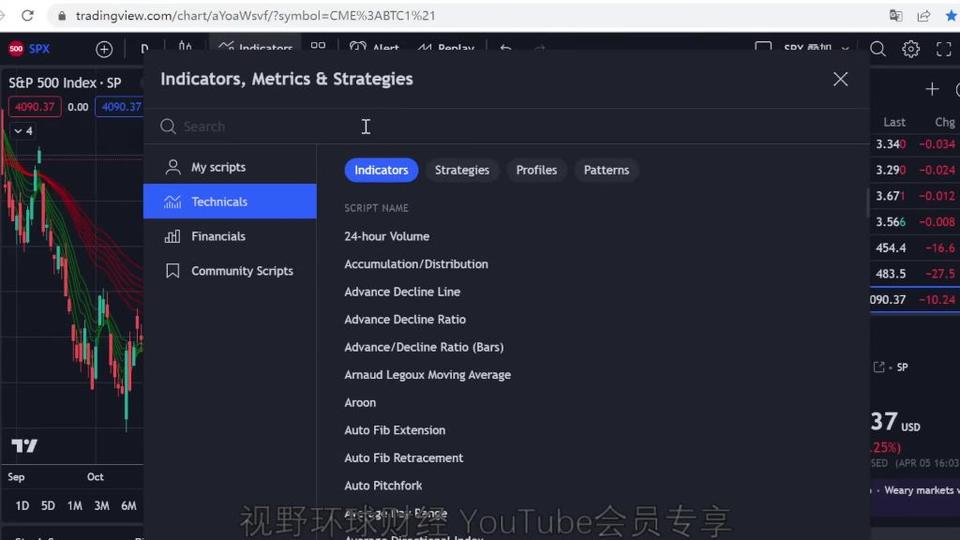Screen dimensions: 960x540
Task: Add the 24-hour Volume indicator
Action: (x=386, y=236)
